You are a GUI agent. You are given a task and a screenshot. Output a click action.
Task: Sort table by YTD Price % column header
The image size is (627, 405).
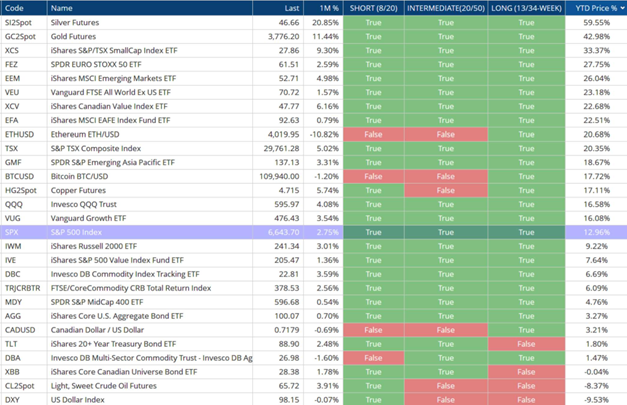pyautogui.click(x=589, y=8)
